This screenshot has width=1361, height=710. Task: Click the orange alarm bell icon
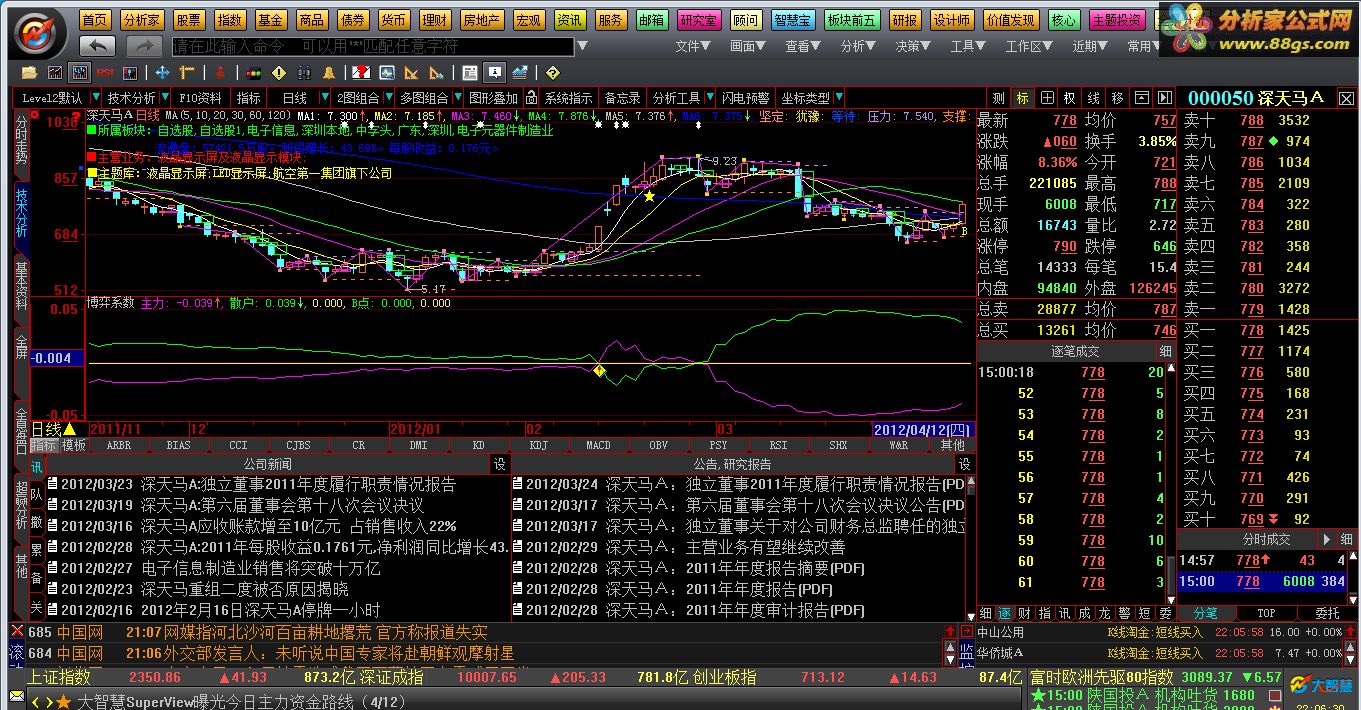coord(328,73)
